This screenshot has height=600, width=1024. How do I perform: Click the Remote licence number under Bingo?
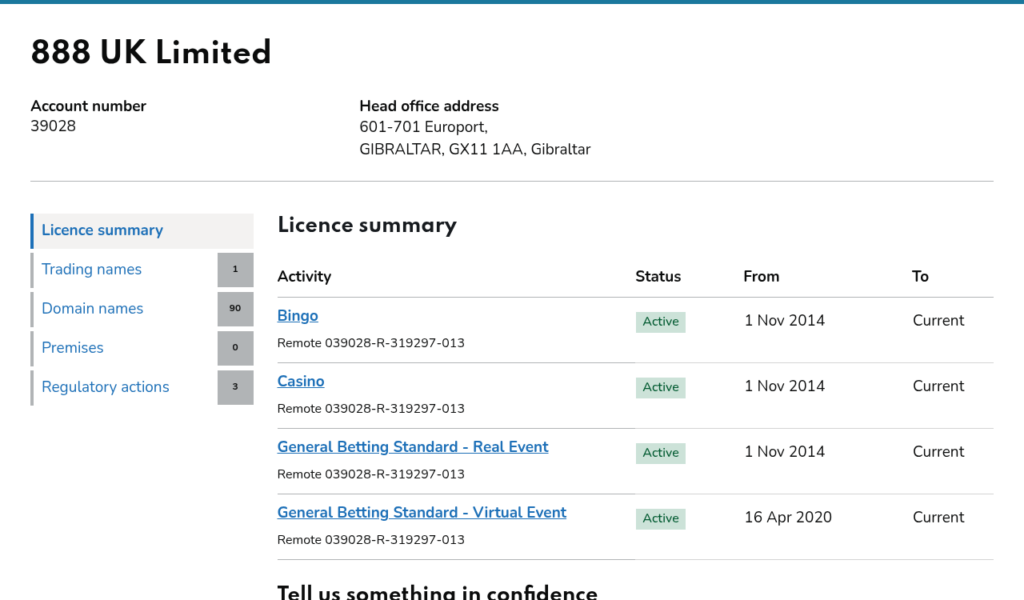[x=371, y=343]
